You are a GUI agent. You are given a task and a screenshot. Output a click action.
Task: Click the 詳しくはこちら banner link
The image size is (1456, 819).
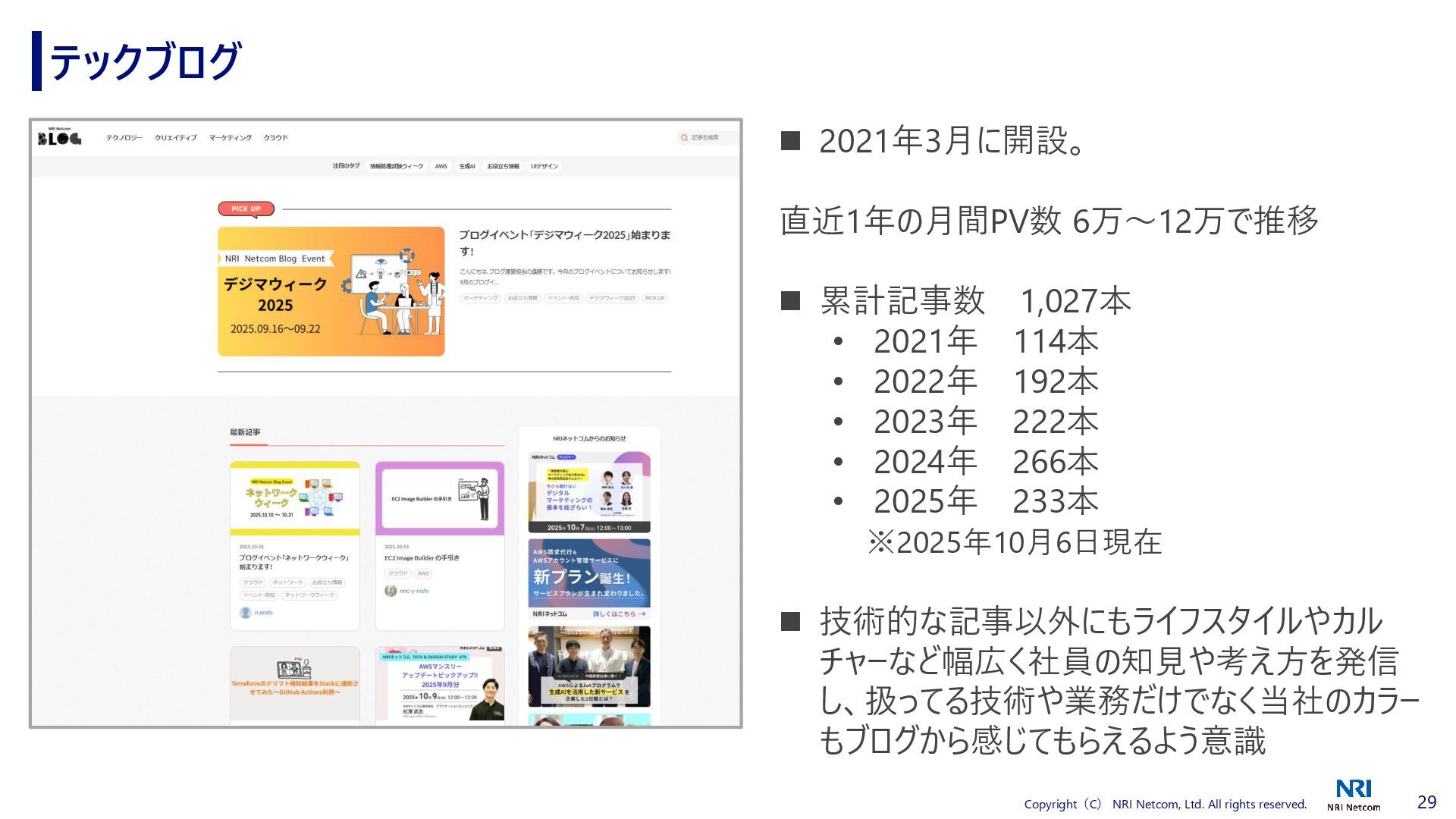(x=619, y=613)
